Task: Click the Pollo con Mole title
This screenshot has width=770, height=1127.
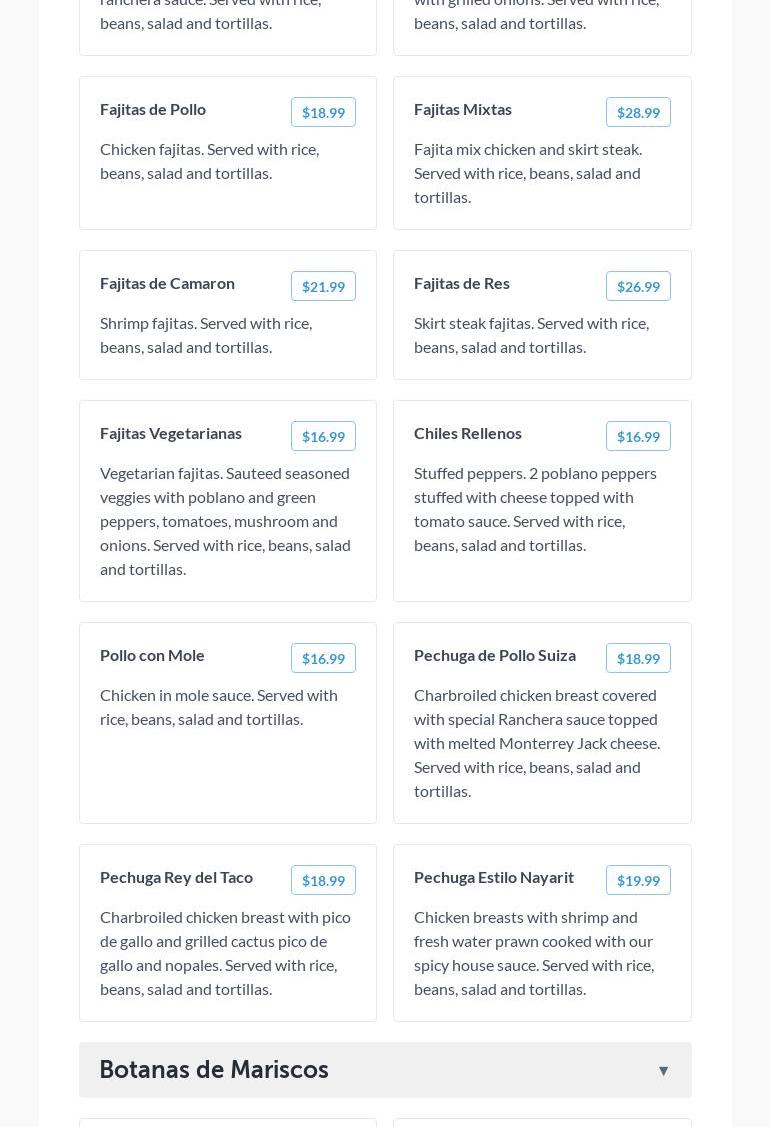Action: click(152, 655)
